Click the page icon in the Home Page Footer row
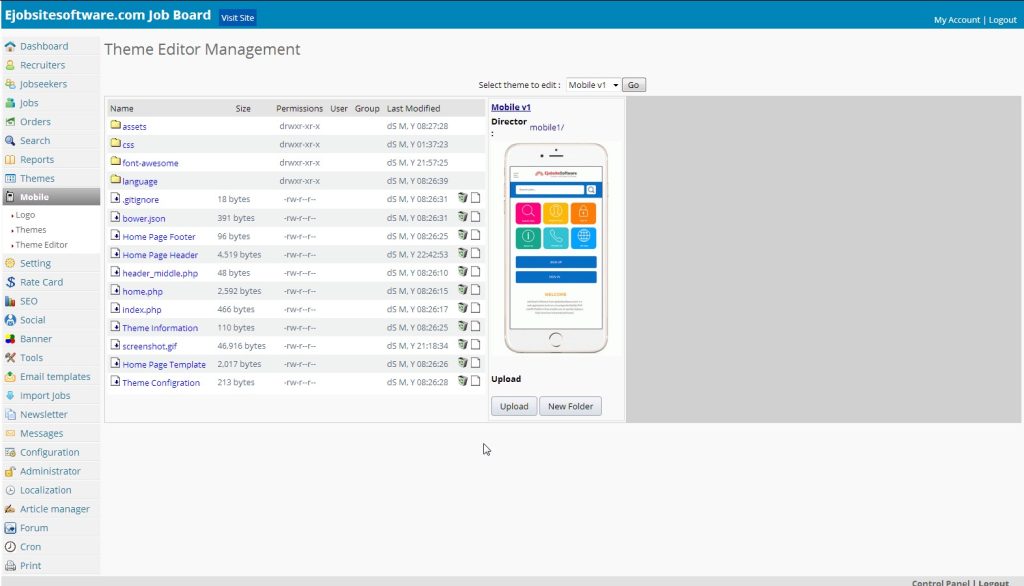This screenshot has width=1024, height=586. coord(475,235)
